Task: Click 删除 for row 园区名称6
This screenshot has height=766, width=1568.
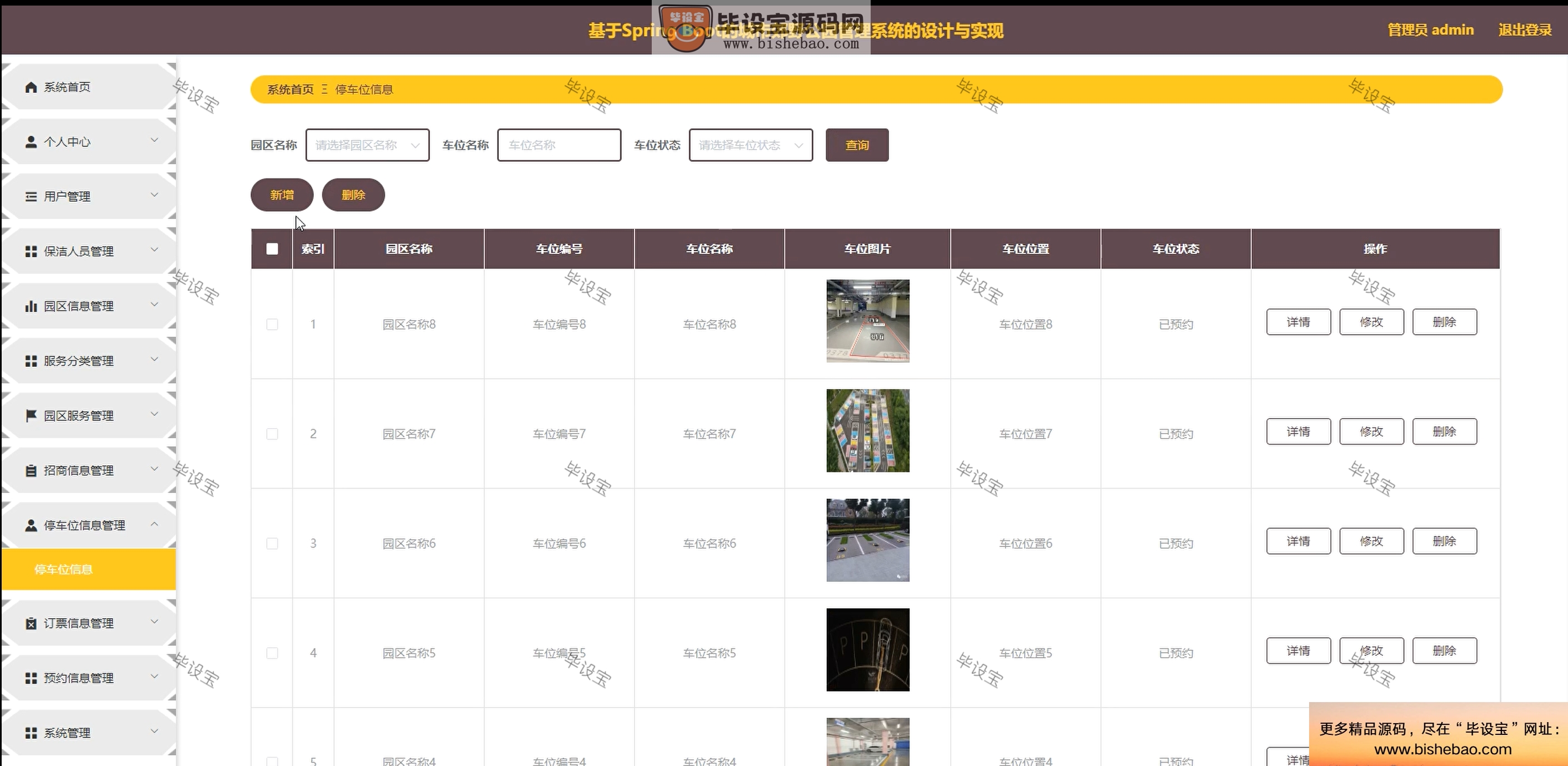Action: click(x=1445, y=541)
